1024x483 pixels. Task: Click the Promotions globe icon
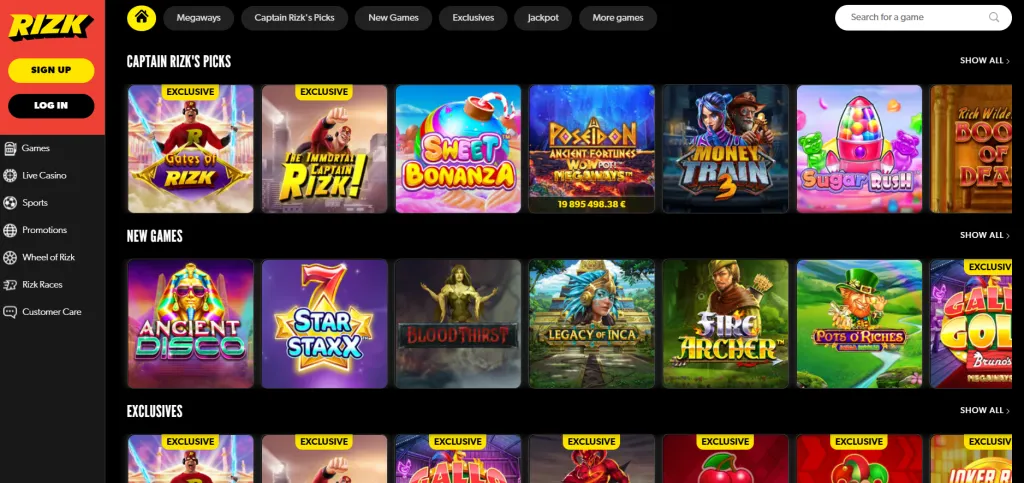(10, 230)
